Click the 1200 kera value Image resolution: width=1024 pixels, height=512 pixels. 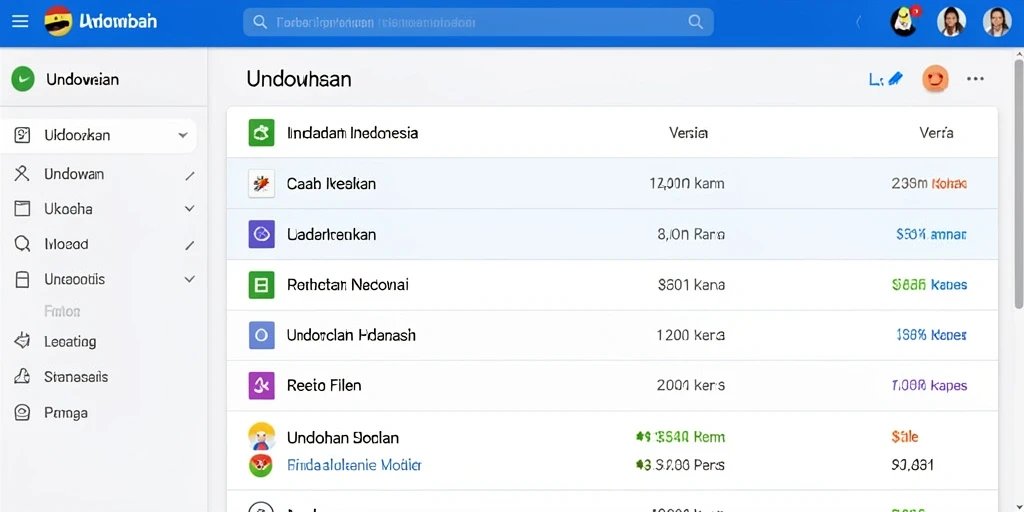pos(690,335)
